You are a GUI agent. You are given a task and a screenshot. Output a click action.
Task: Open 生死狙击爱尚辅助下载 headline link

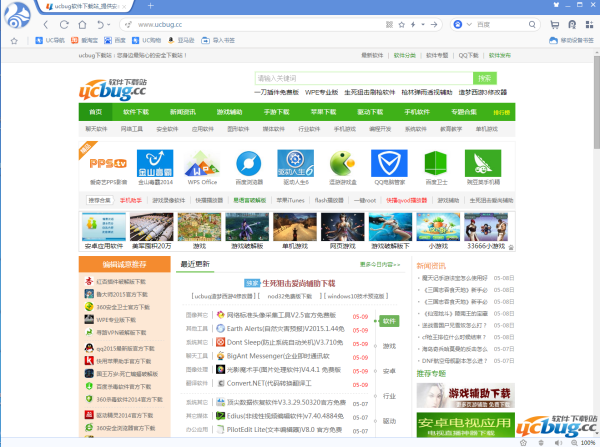point(298,284)
